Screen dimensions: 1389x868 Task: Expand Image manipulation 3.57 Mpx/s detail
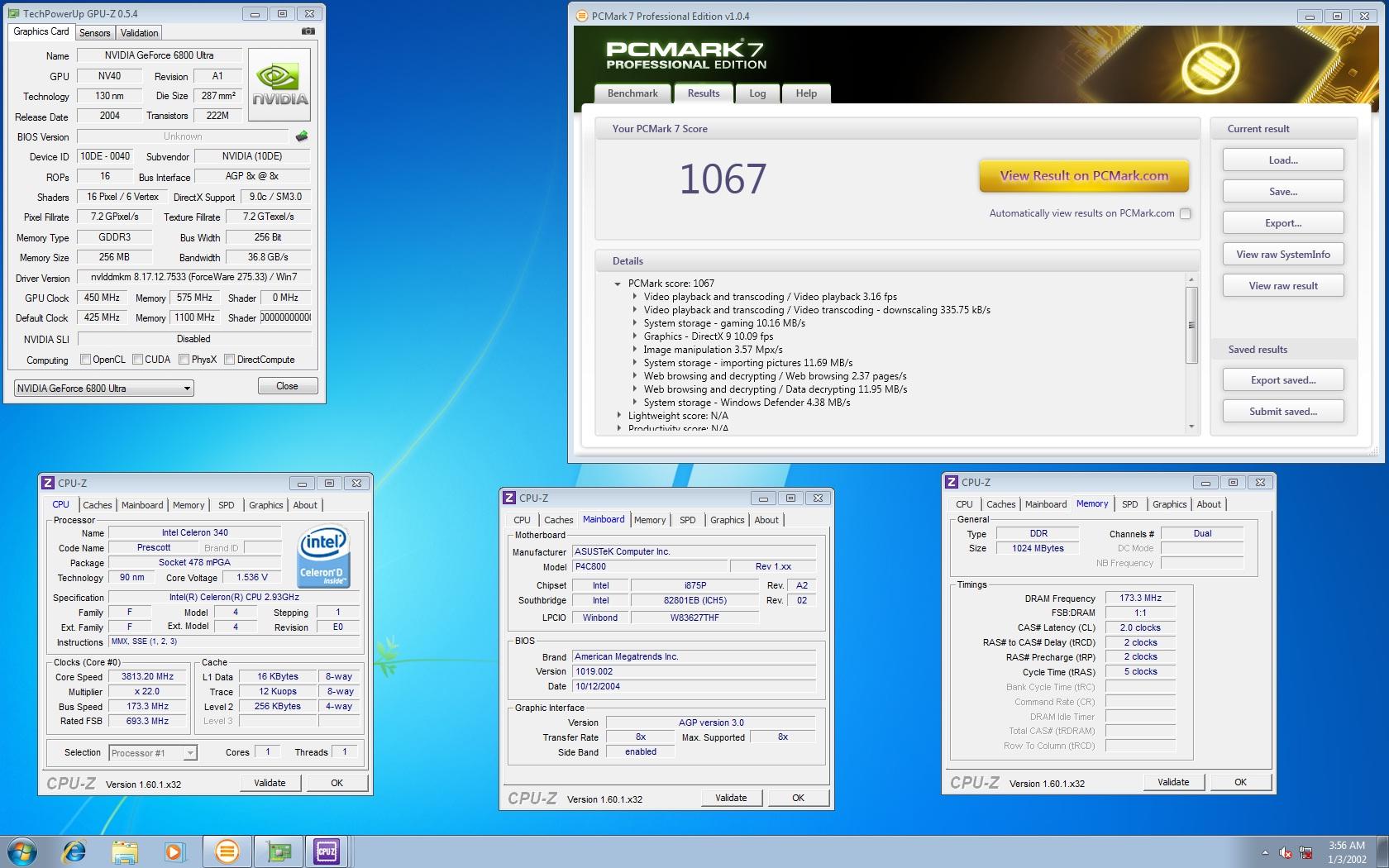tap(634, 350)
